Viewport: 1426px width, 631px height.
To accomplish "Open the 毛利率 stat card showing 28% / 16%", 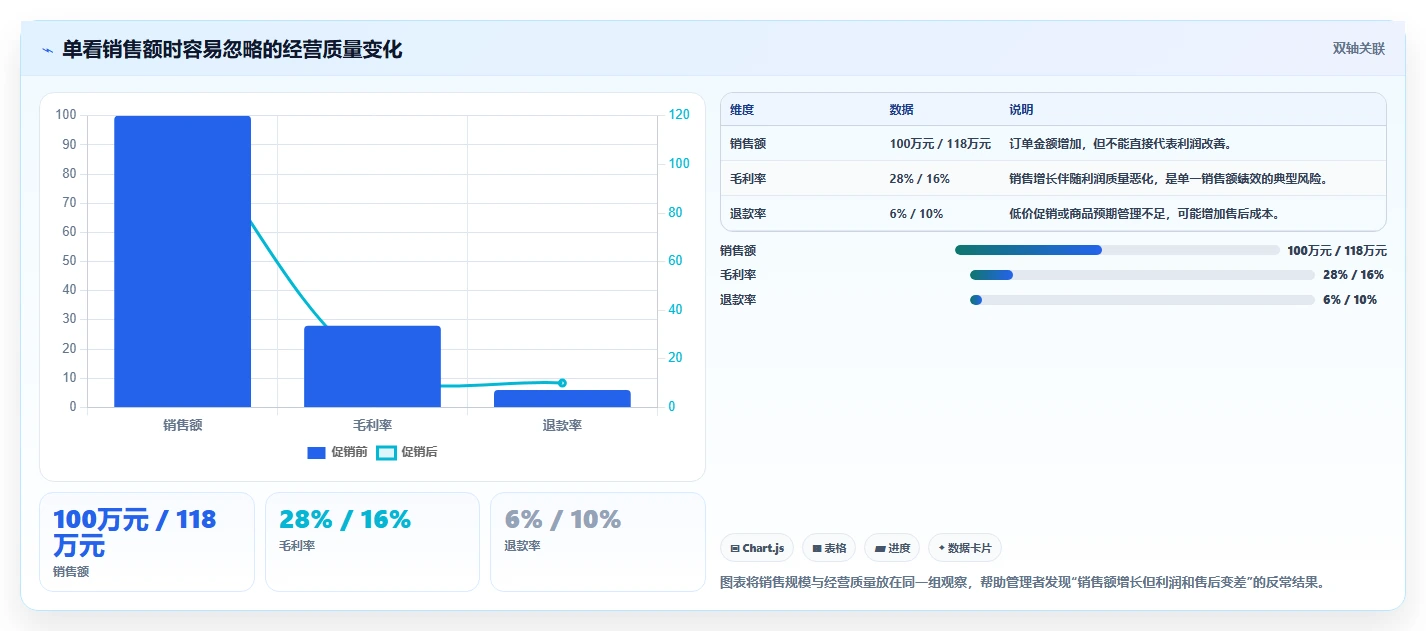I will pos(372,542).
